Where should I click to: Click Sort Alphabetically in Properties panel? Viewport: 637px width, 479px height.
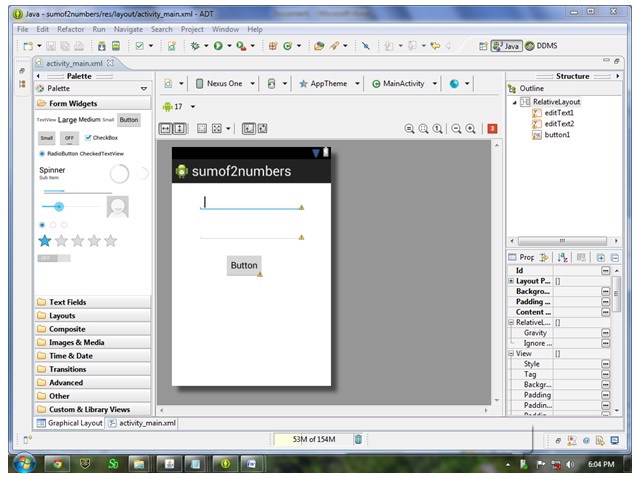point(562,257)
